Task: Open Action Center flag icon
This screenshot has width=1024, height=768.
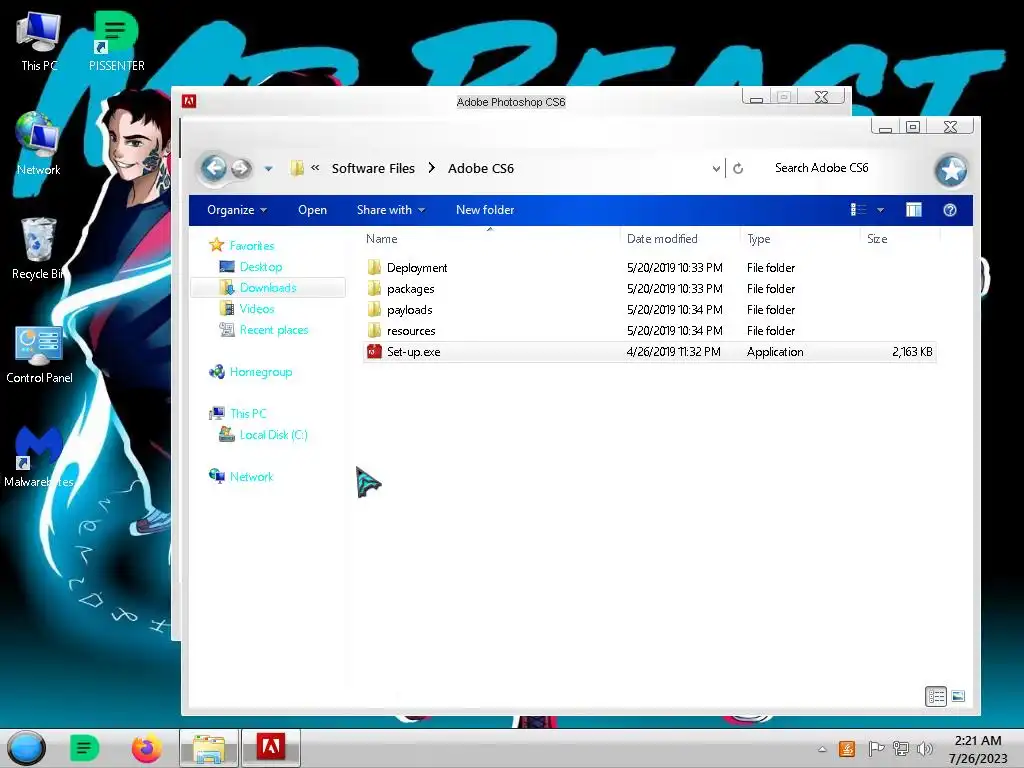Action: point(876,749)
